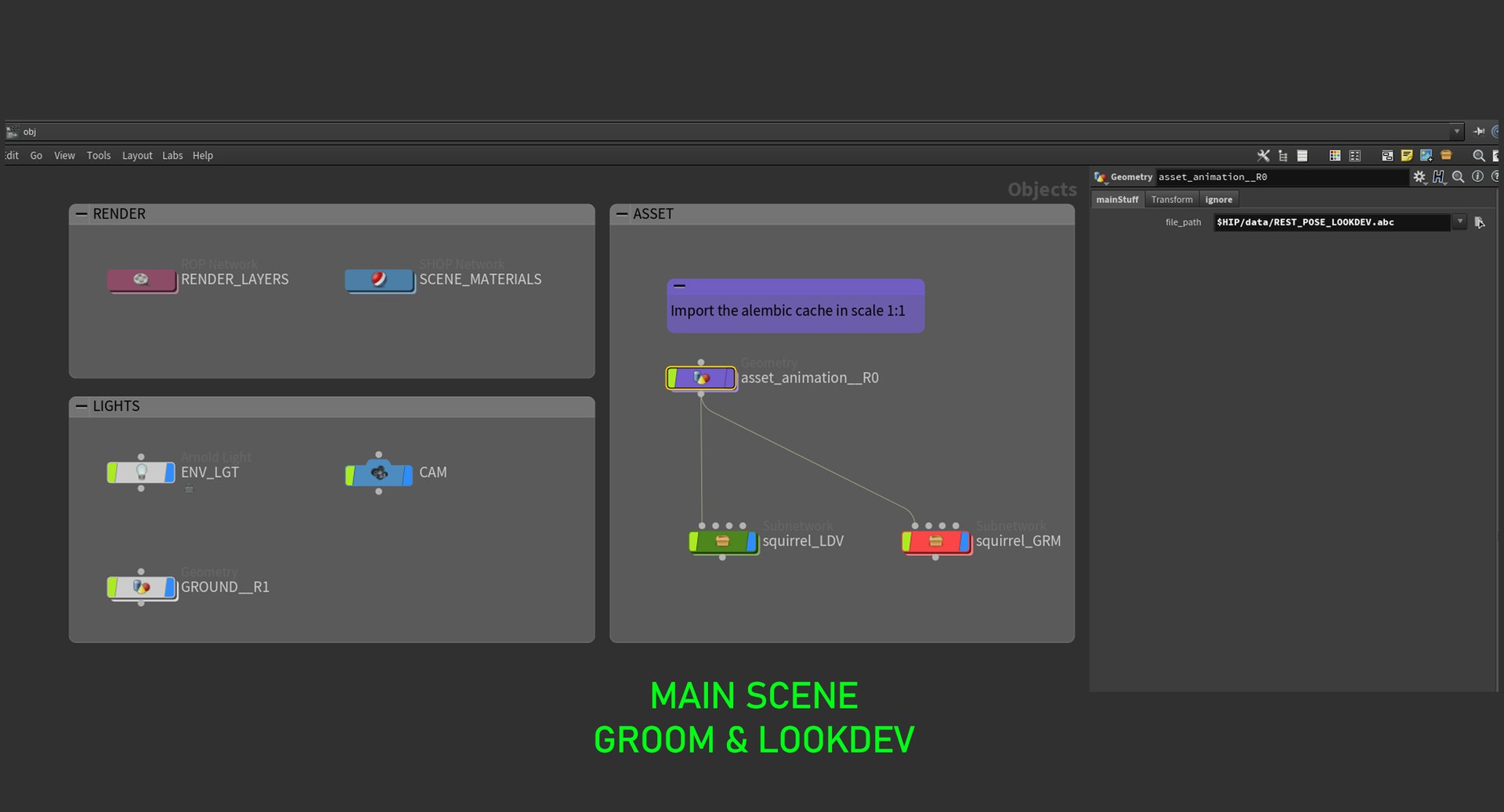Toggle green left flag on squirrel_LDV node
Screen dimensions: 1504x812
[694, 541]
